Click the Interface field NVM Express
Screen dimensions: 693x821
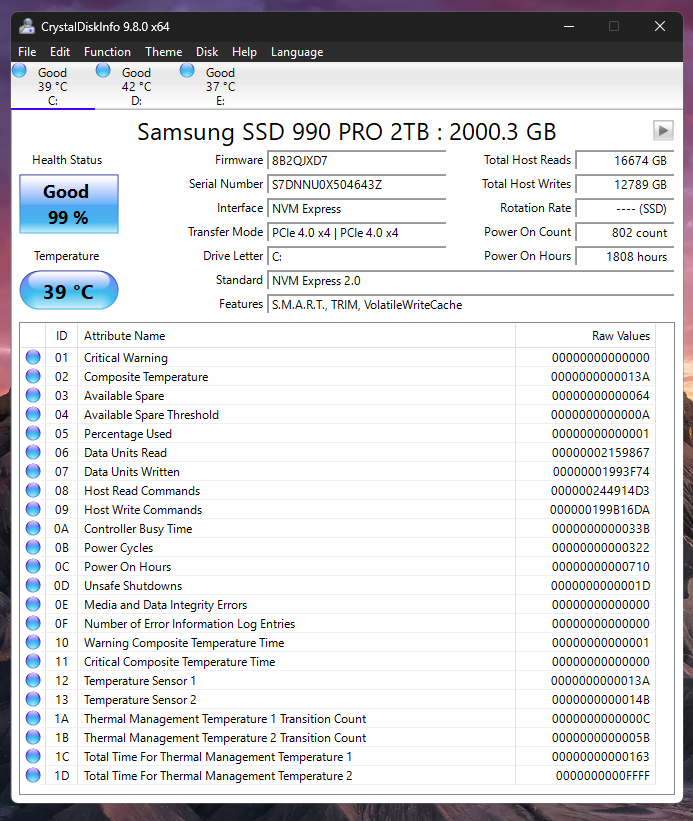[356, 208]
